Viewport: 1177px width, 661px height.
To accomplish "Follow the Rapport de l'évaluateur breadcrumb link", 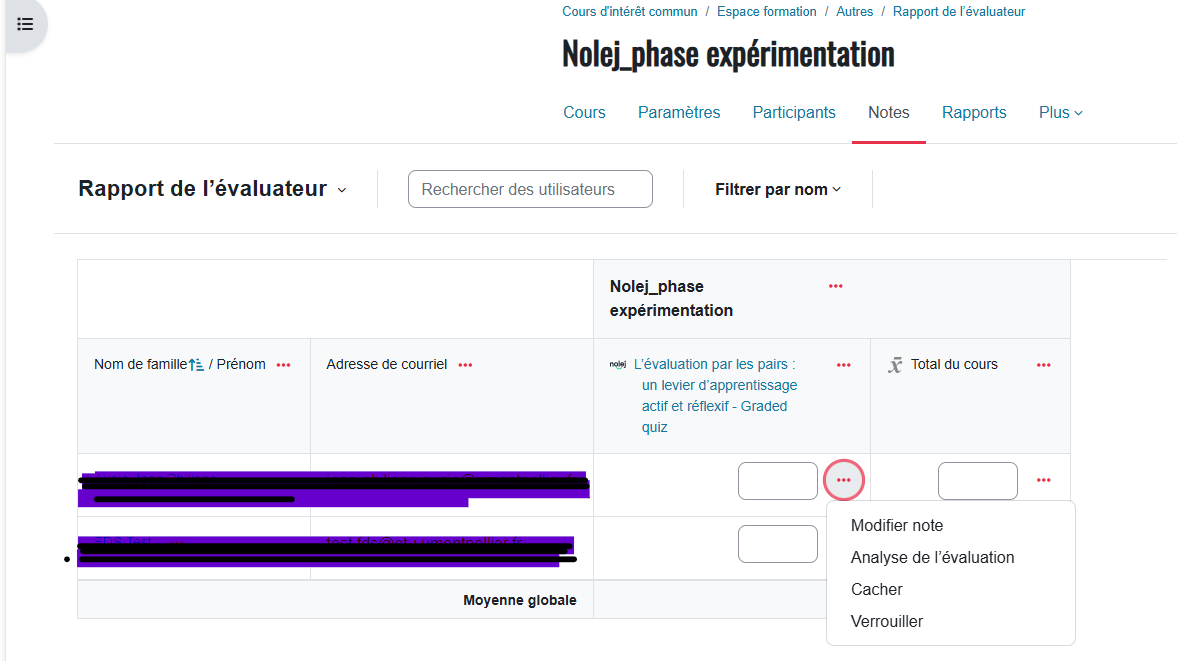I will (x=959, y=12).
